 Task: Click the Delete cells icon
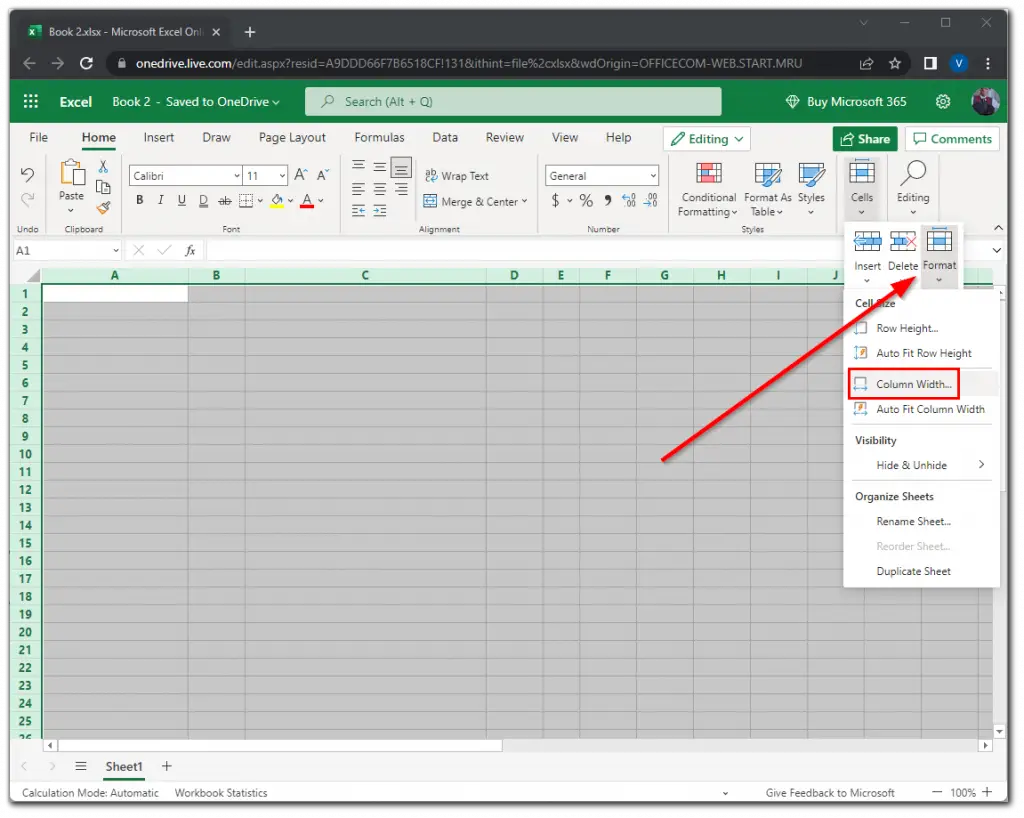(x=902, y=240)
